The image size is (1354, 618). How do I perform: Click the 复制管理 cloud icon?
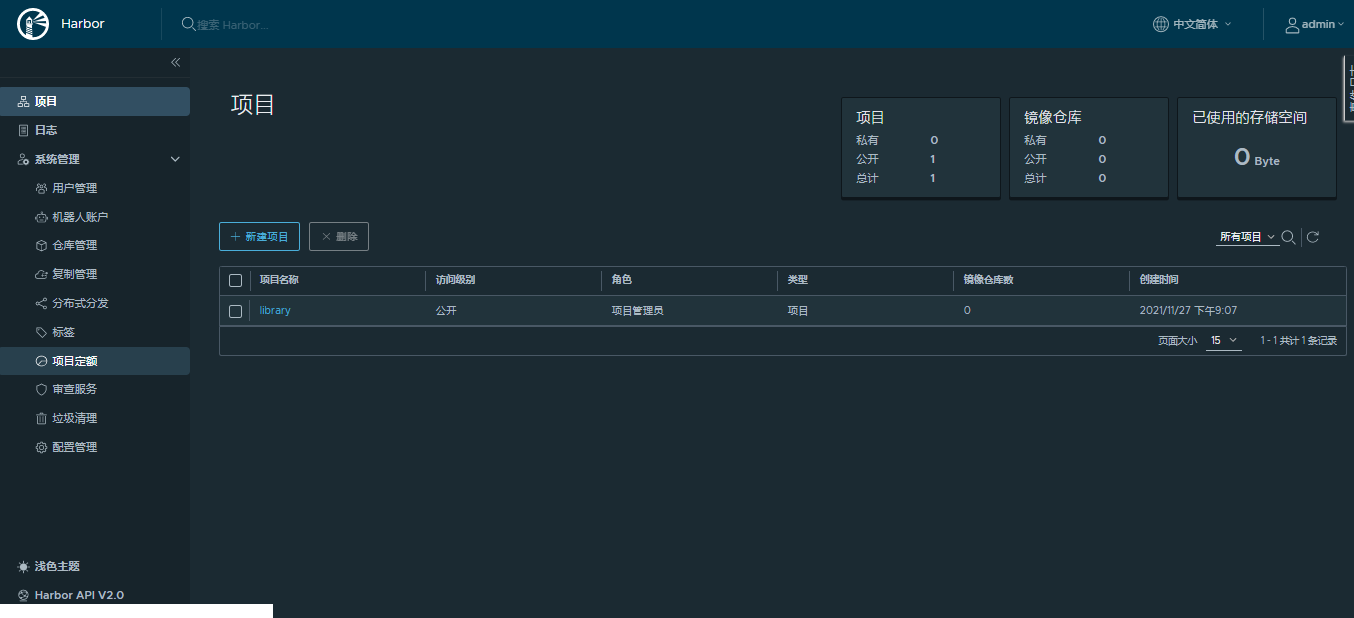(x=41, y=274)
